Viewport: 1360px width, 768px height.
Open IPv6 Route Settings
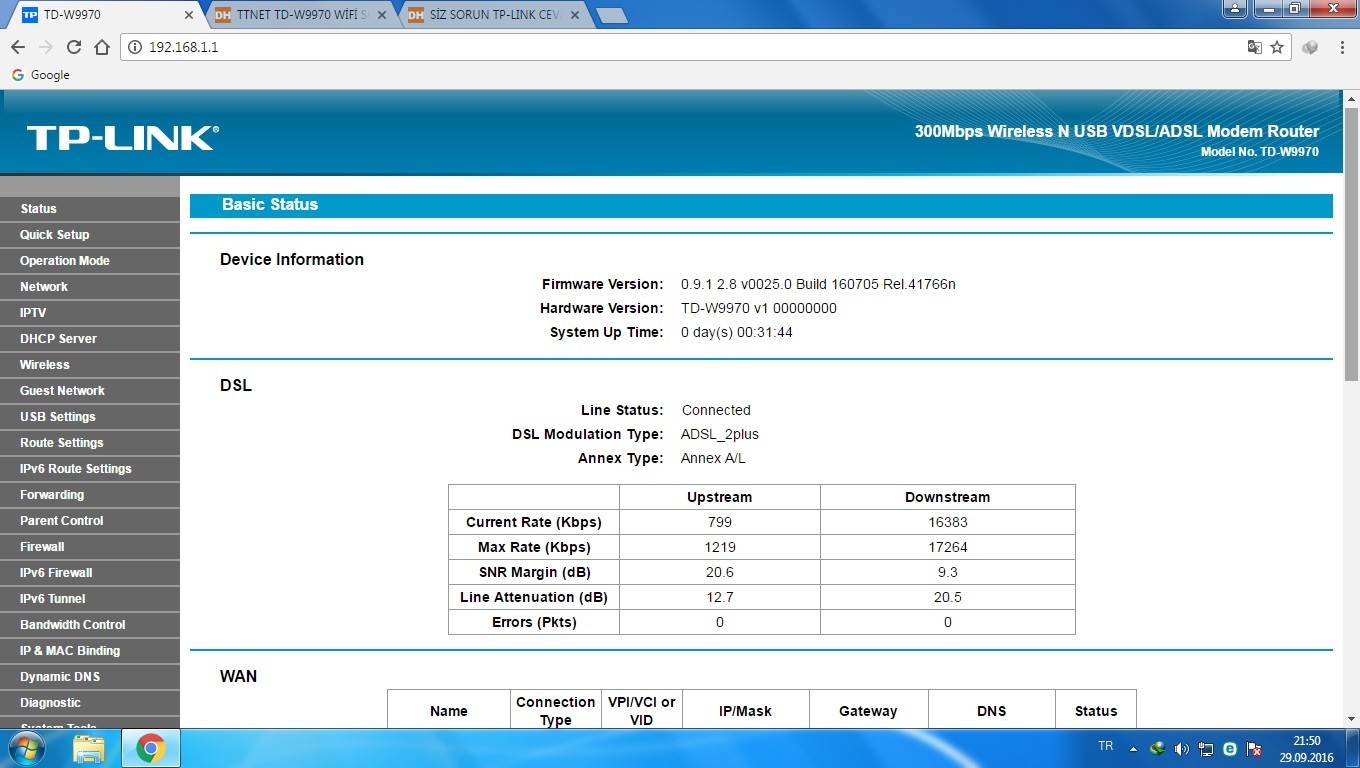click(x=90, y=468)
